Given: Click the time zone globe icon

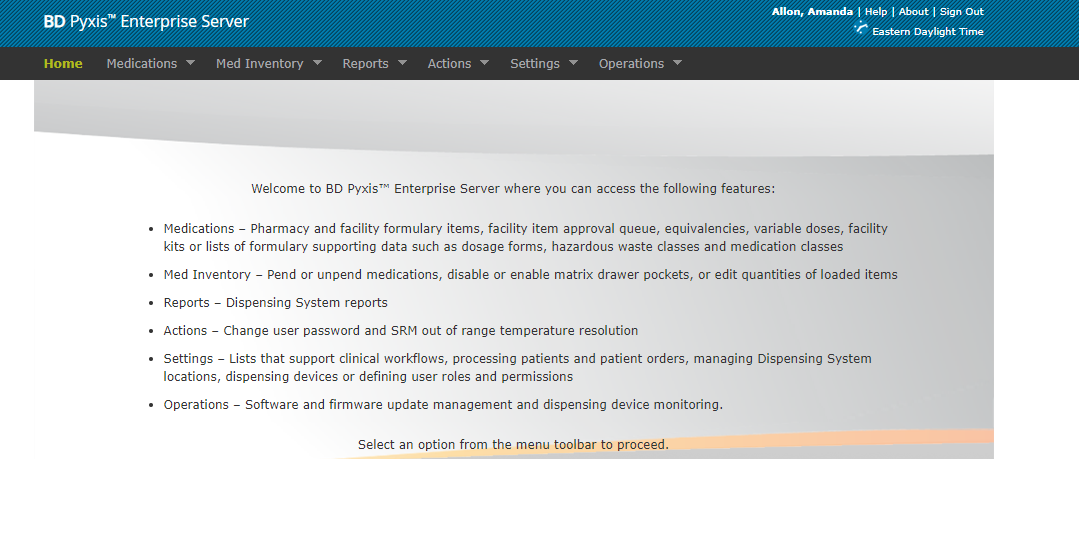Looking at the screenshot, I should point(861,29).
